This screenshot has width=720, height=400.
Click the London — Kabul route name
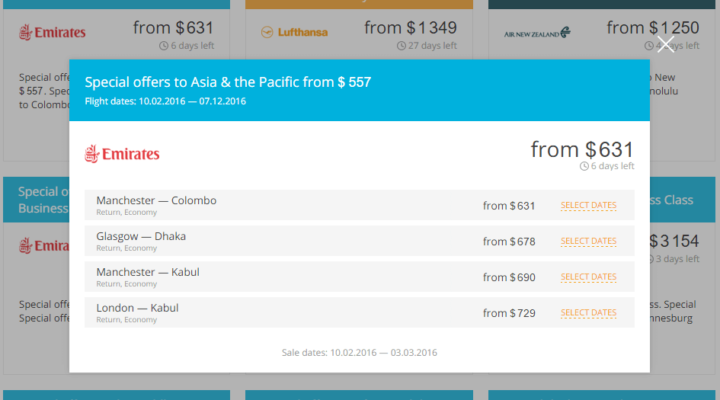point(138,308)
